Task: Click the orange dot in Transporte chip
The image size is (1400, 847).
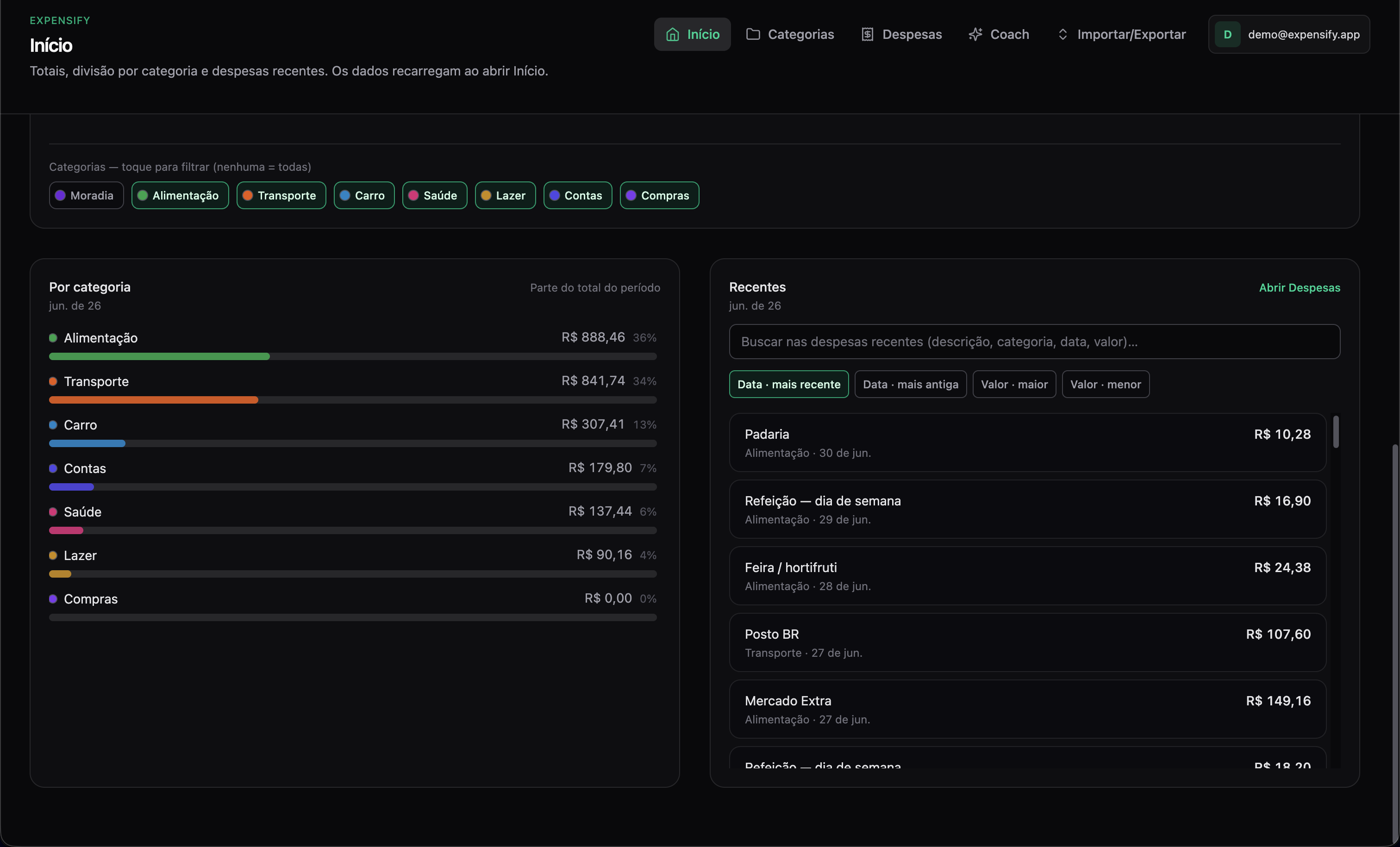Action: tap(248, 195)
